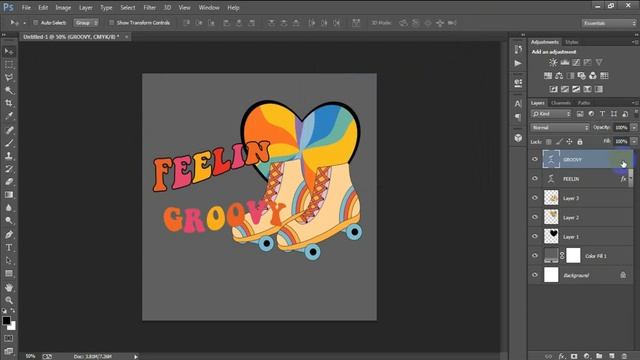Hide the GROOVY layer
This screenshot has height=360, width=640.
pyautogui.click(x=535, y=159)
